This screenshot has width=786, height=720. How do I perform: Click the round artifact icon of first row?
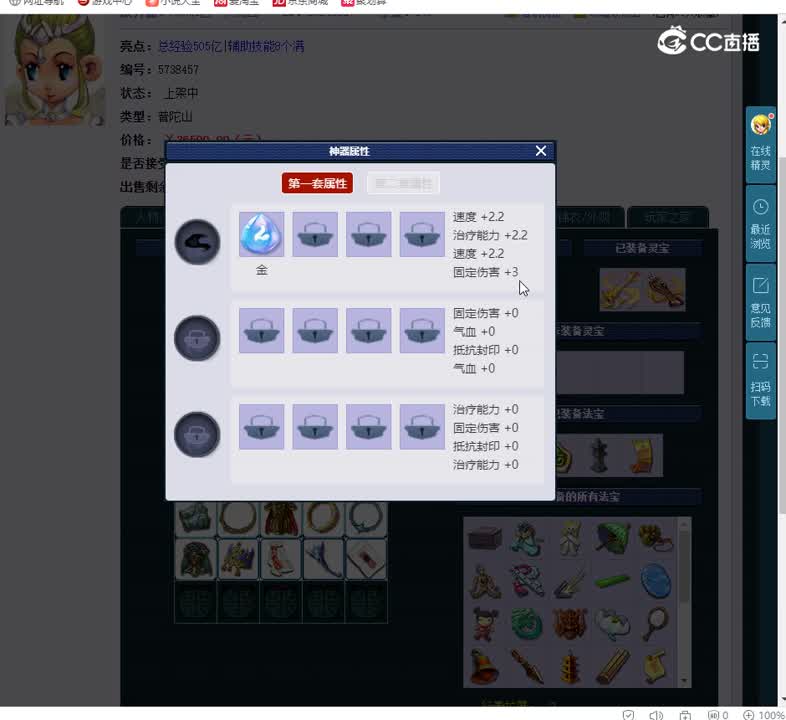tap(197, 242)
